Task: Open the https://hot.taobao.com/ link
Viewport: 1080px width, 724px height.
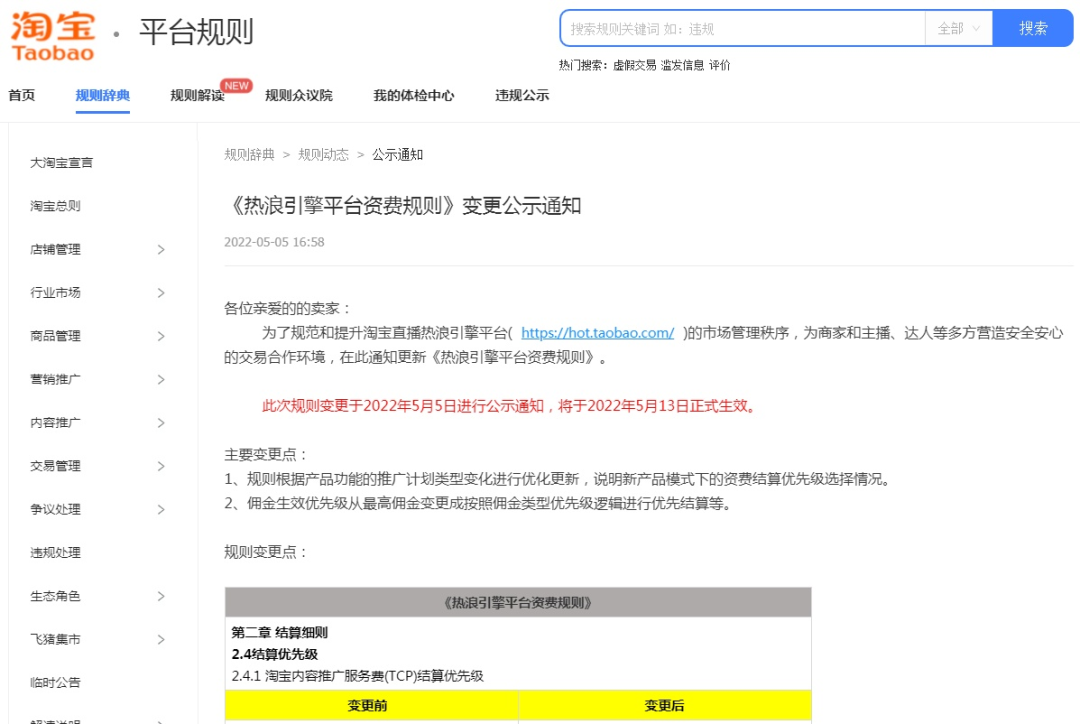Action: coord(598,333)
